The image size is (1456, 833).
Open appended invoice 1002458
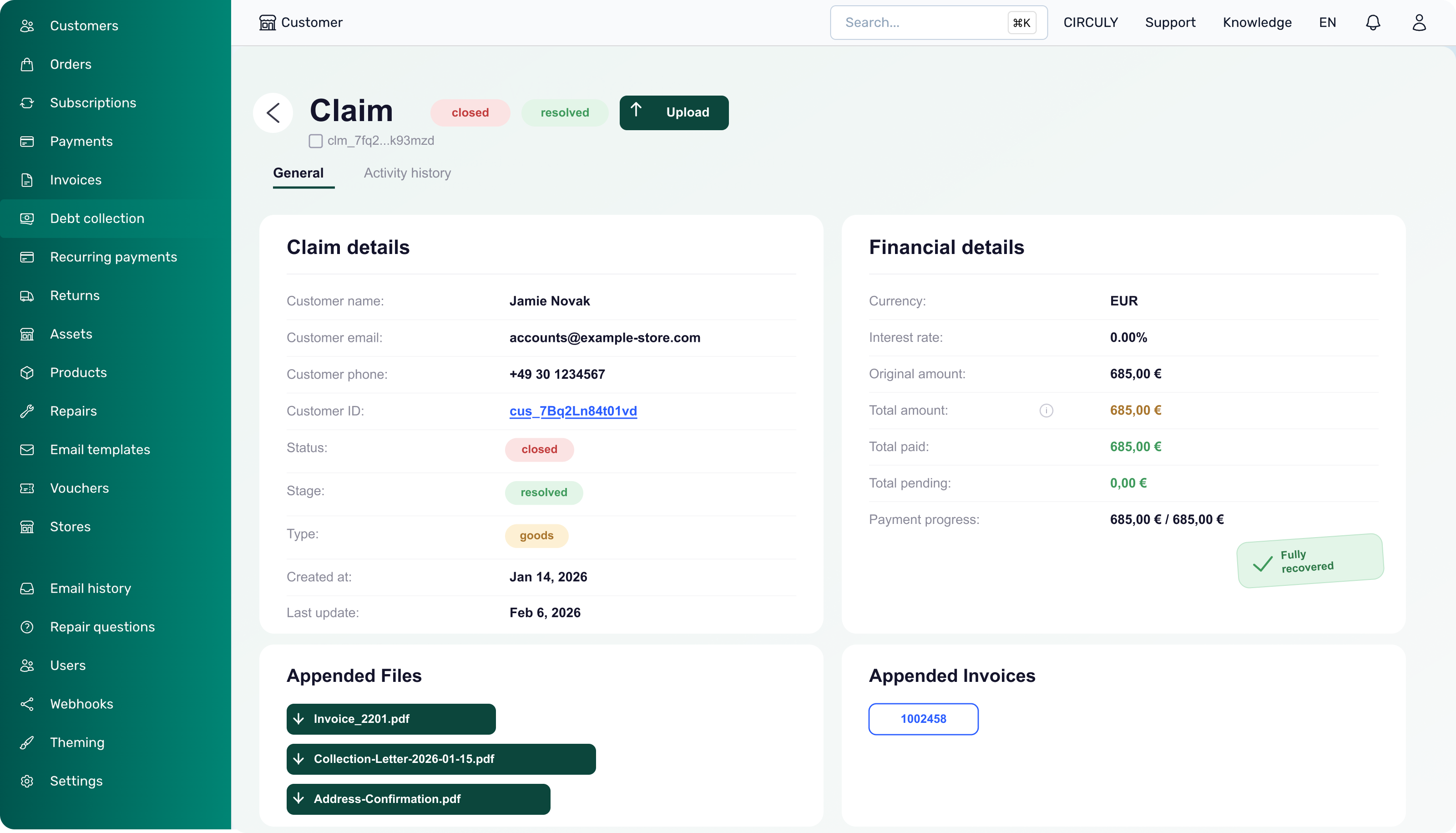point(924,719)
